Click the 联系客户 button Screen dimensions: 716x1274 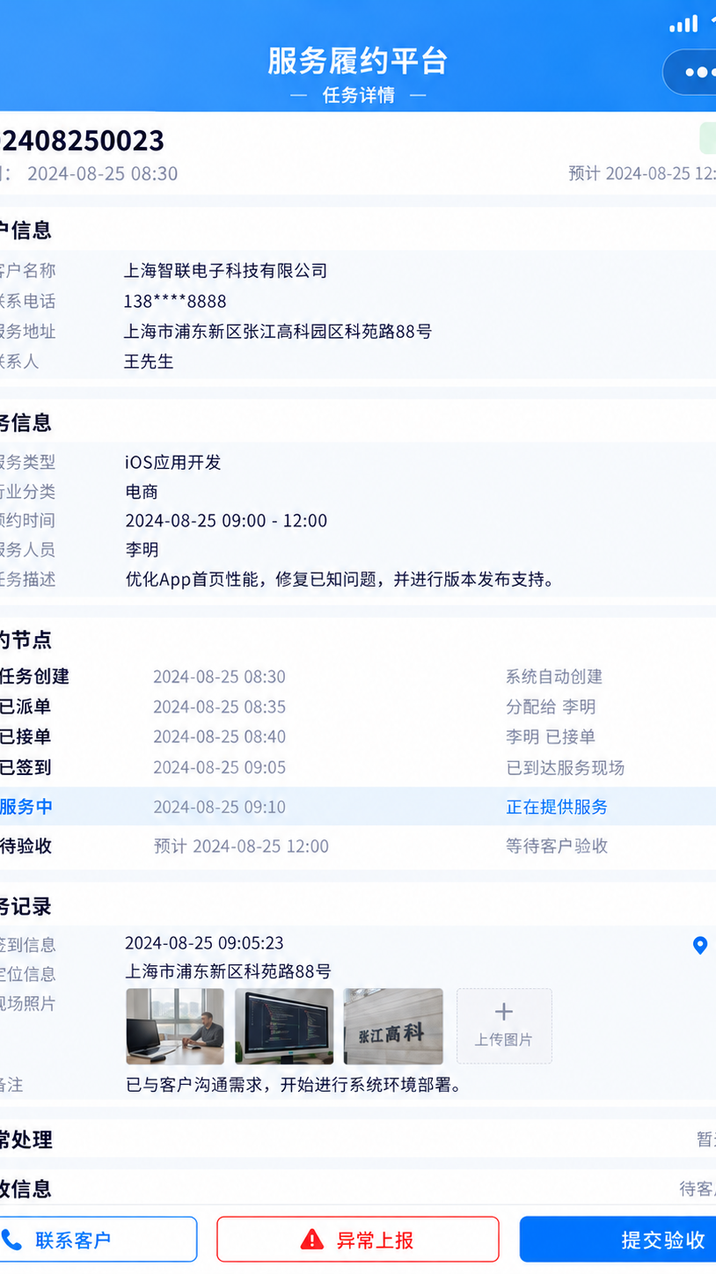pyautogui.click(x=98, y=1240)
